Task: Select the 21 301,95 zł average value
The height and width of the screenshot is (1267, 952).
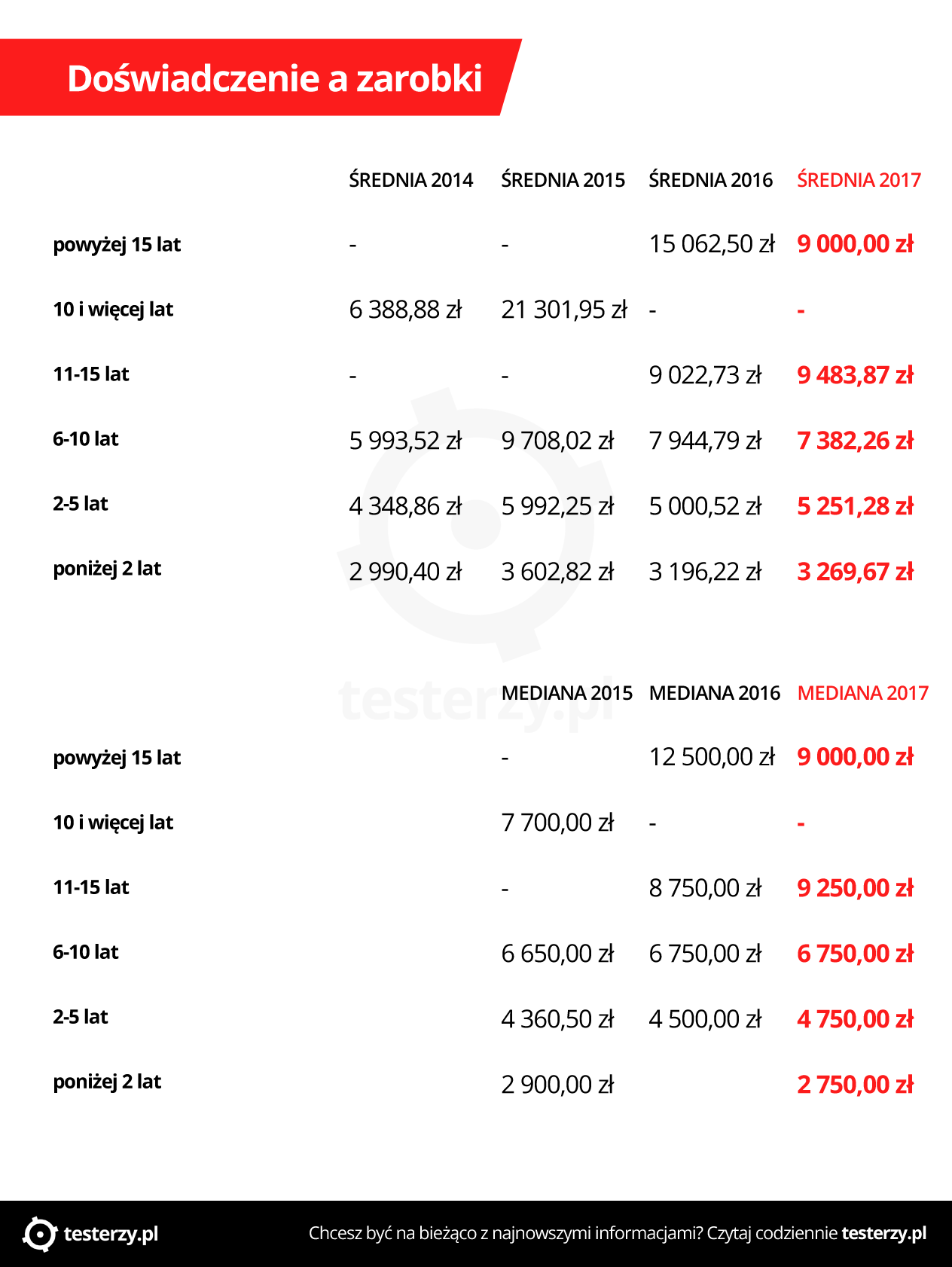Action: coord(564,310)
